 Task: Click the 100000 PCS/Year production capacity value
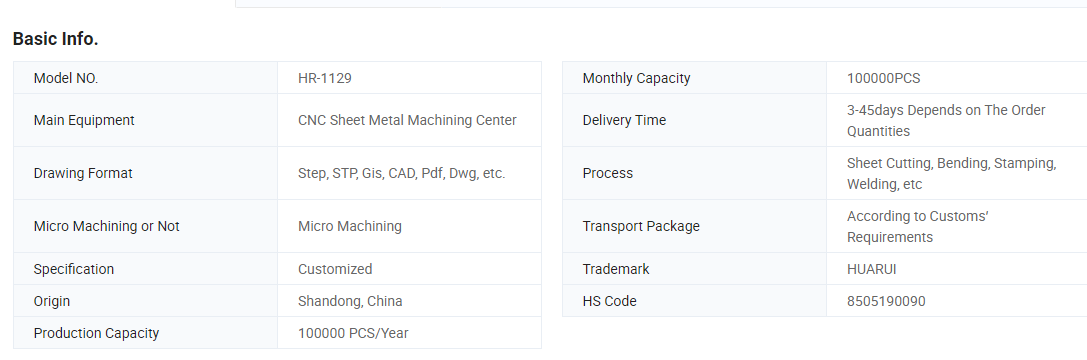(x=353, y=333)
